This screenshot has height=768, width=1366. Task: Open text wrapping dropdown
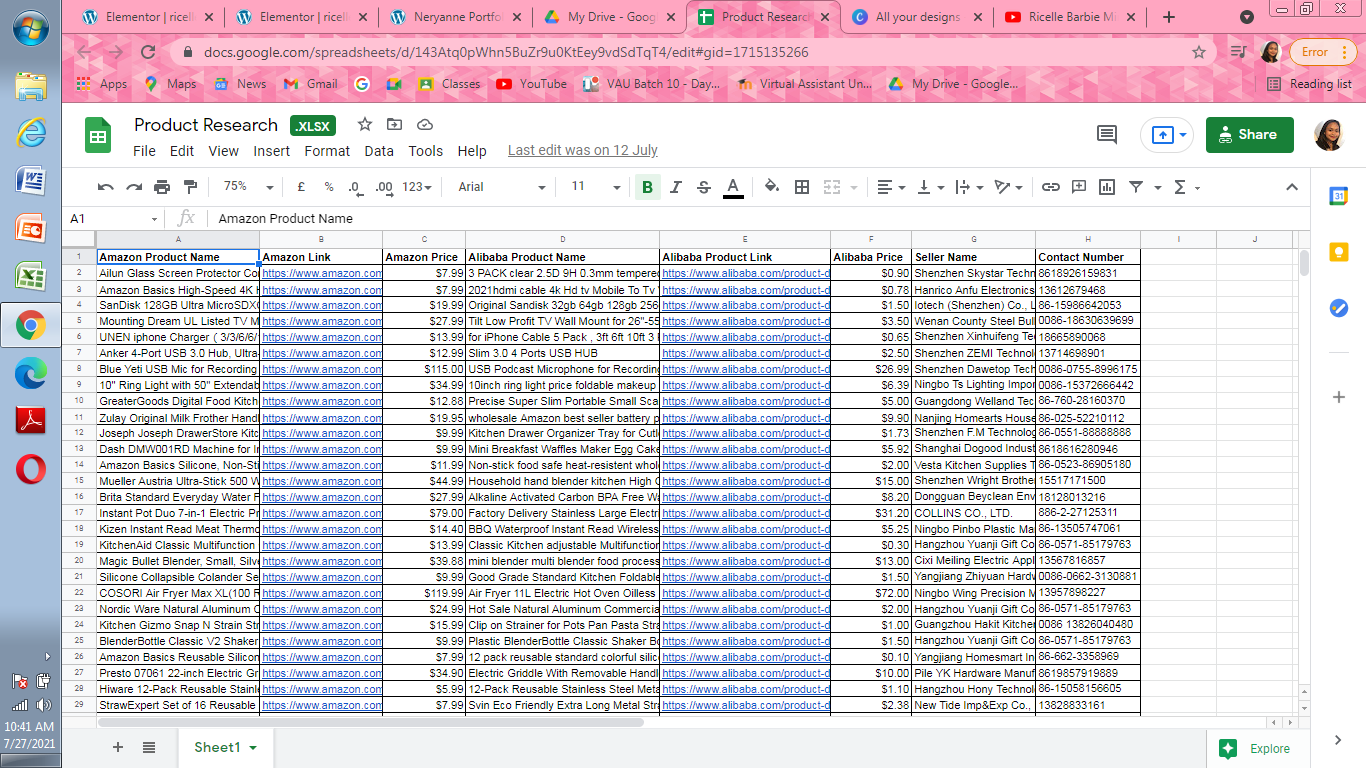[969, 187]
